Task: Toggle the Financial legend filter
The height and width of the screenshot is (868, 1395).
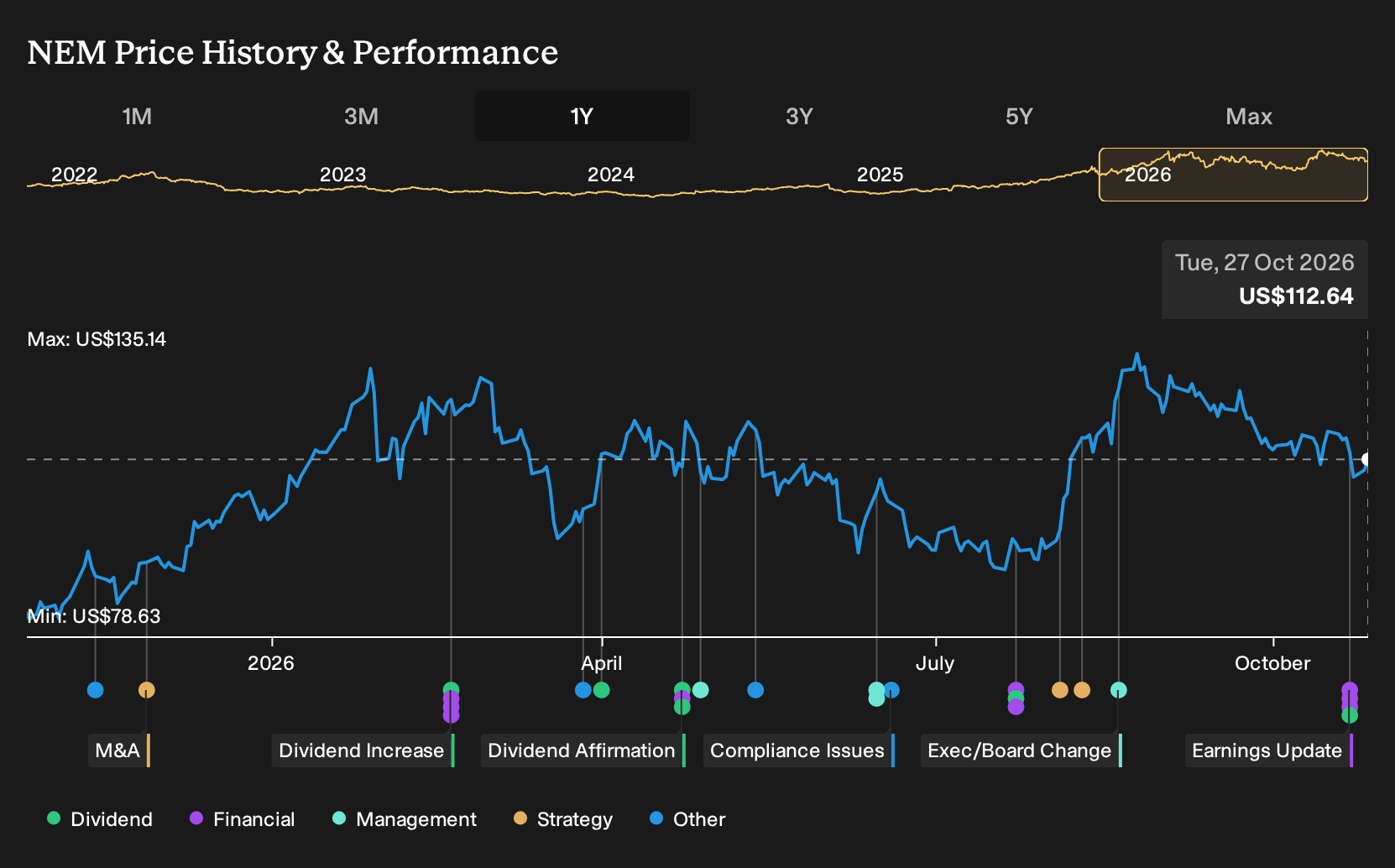Action: click(243, 819)
